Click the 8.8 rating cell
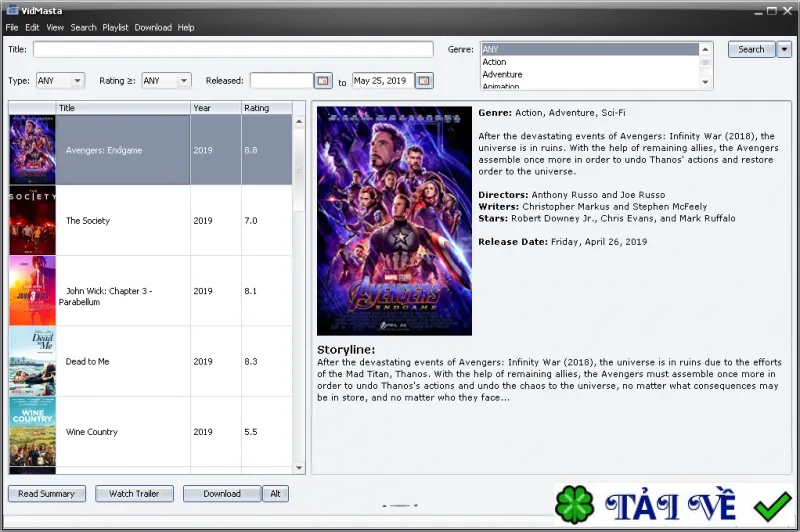The width and height of the screenshot is (800, 532). tap(267, 150)
